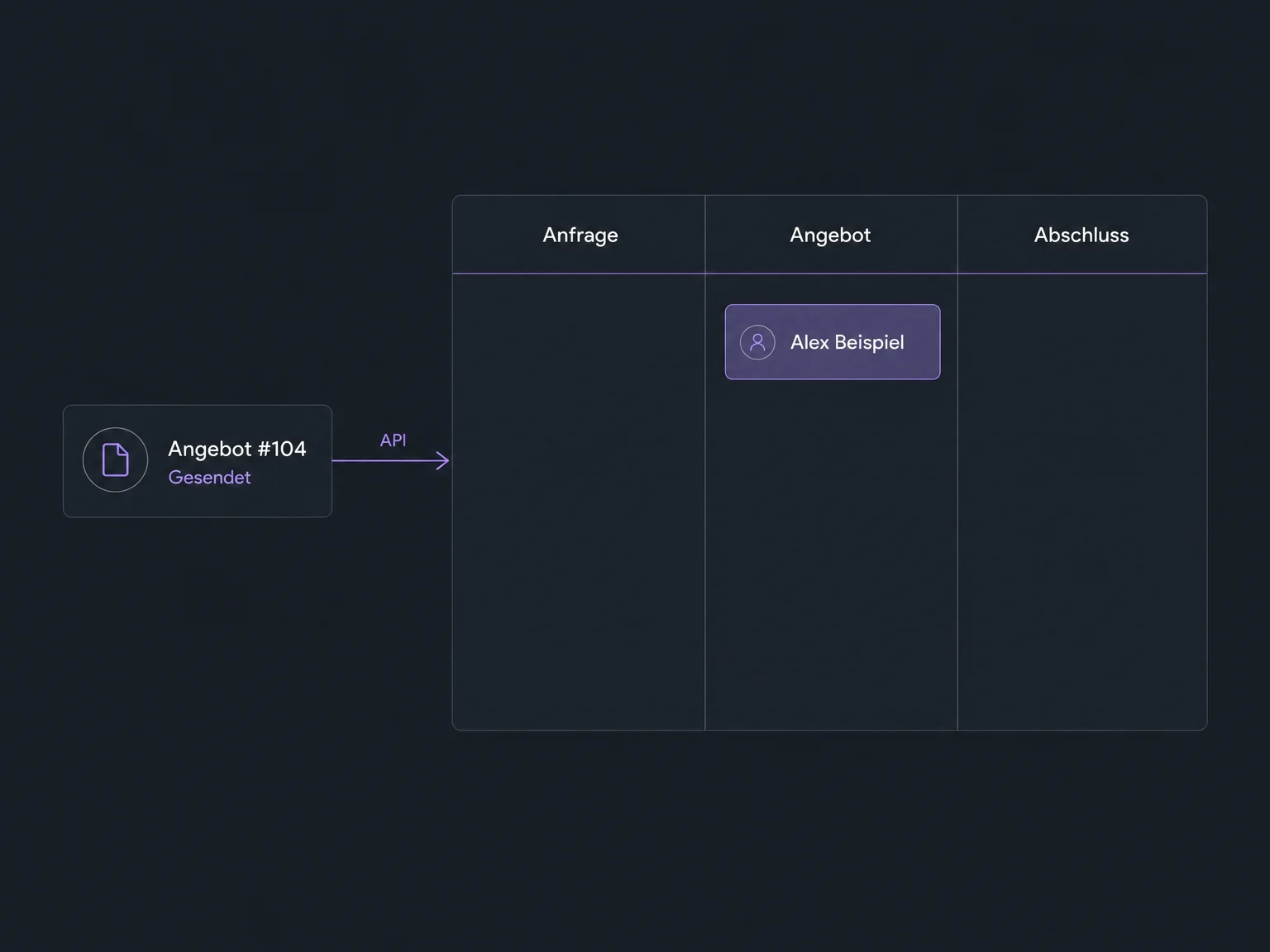This screenshot has height=952, width=1270.
Task: Click the "Gesendet" status text
Action: [x=209, y=478]
